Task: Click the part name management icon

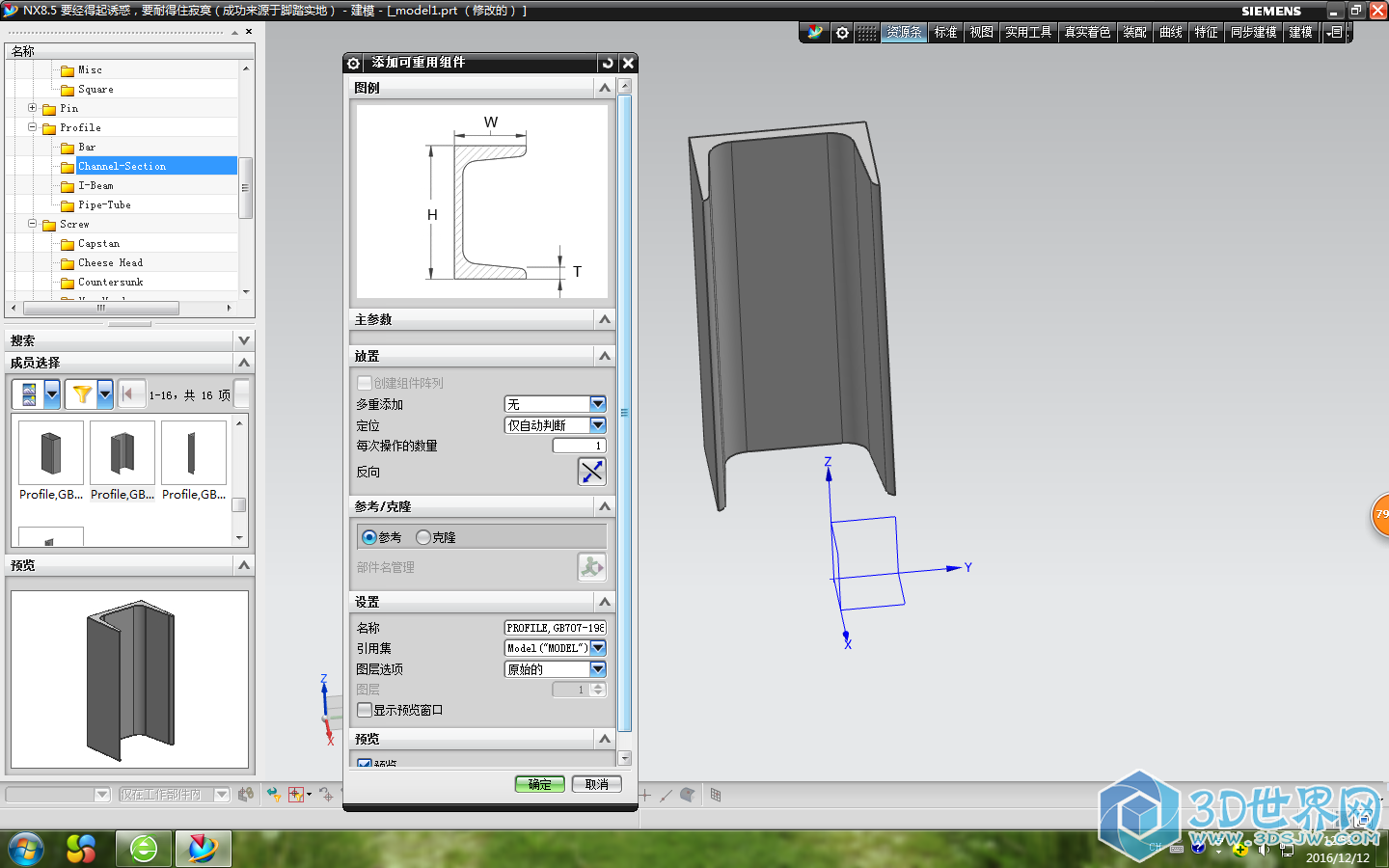Action: tap(591, 567)
